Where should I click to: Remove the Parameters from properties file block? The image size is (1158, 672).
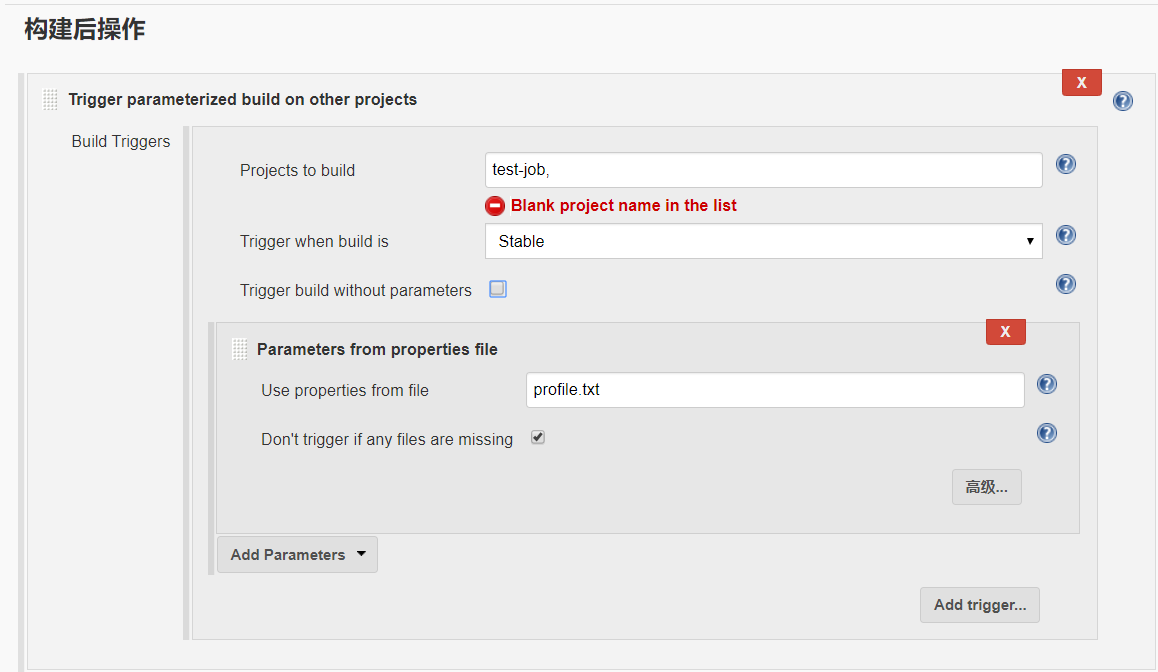1005,332
